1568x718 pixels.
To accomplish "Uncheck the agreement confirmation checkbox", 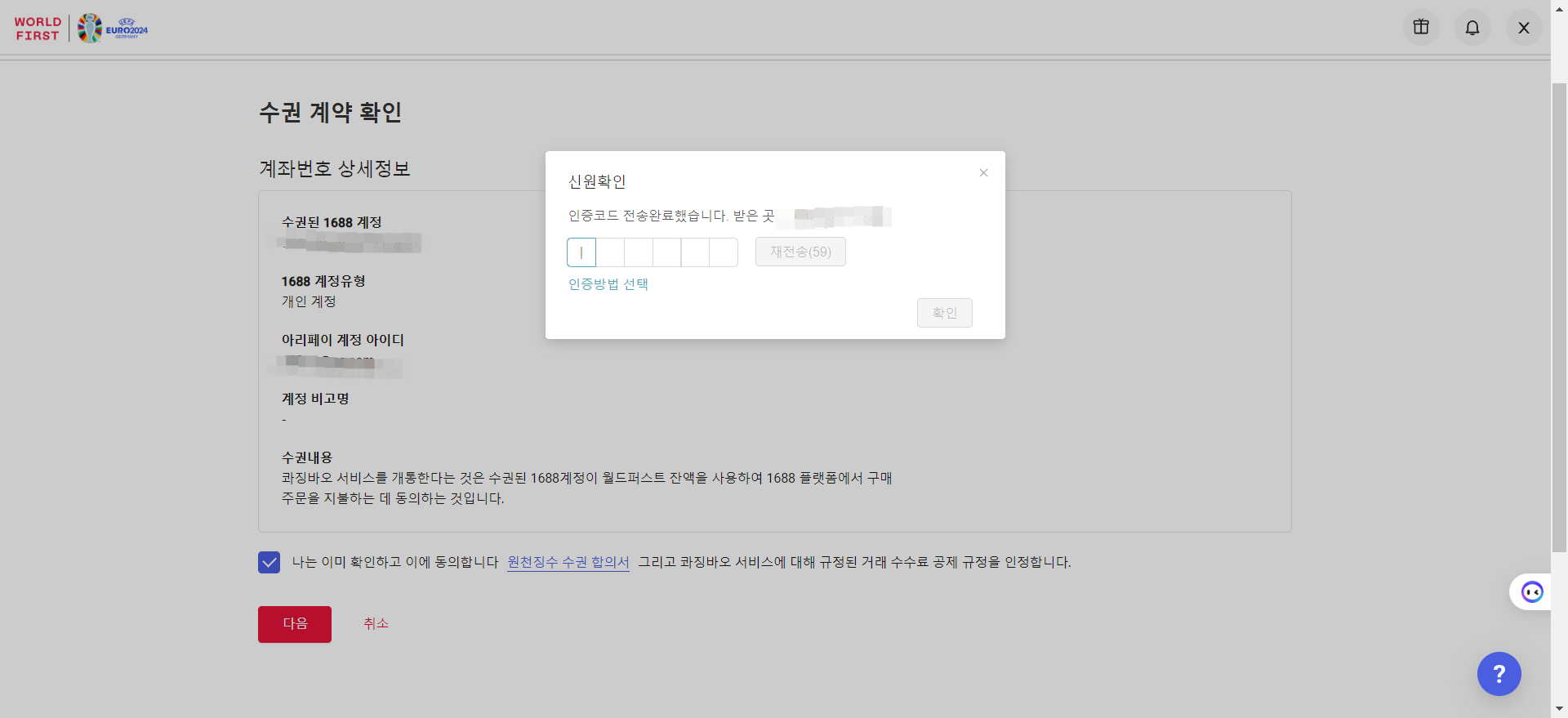I will pyautogui.click(x=269, y=562).
